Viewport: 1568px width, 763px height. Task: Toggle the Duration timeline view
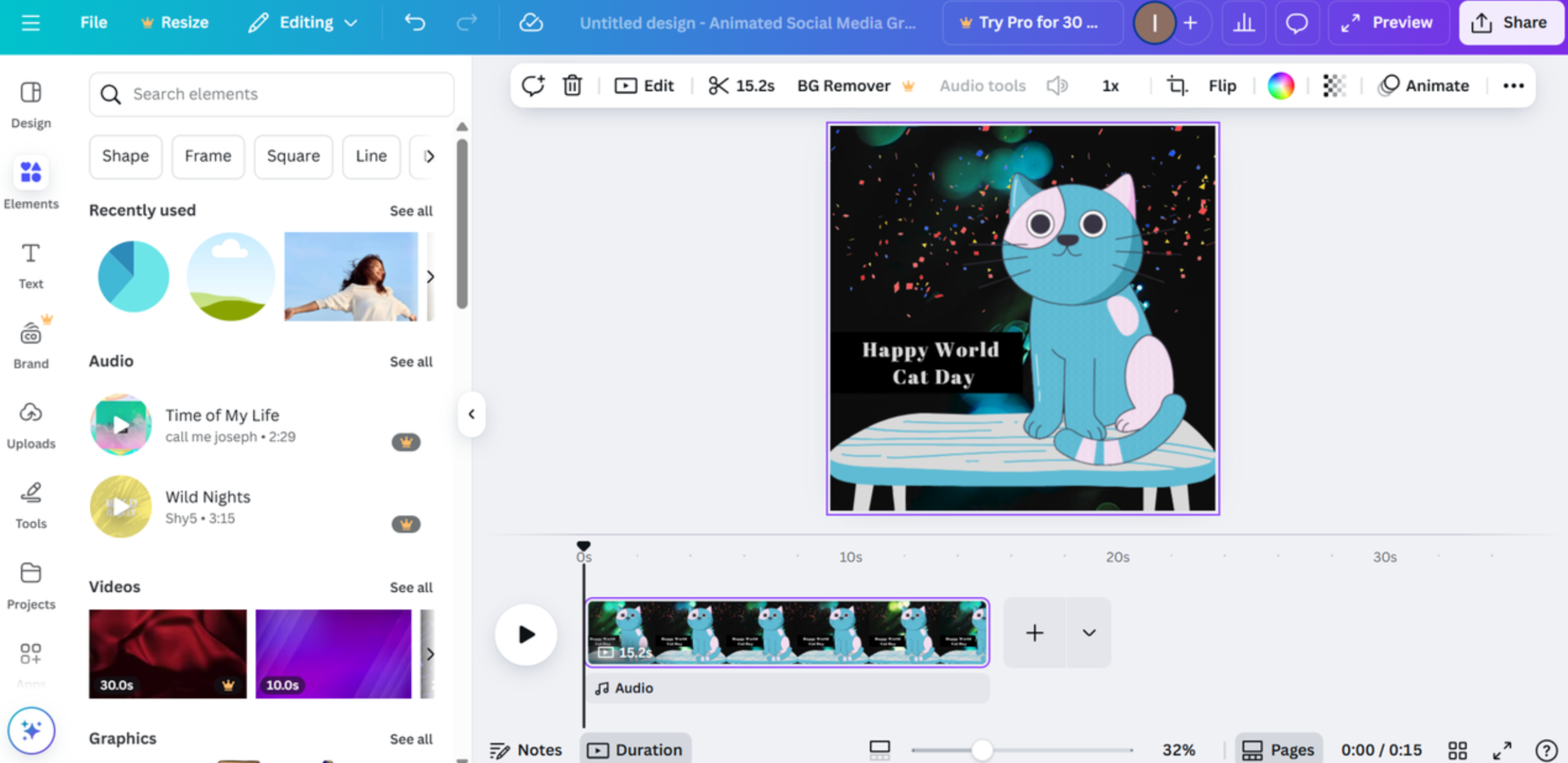pos(635,750)
